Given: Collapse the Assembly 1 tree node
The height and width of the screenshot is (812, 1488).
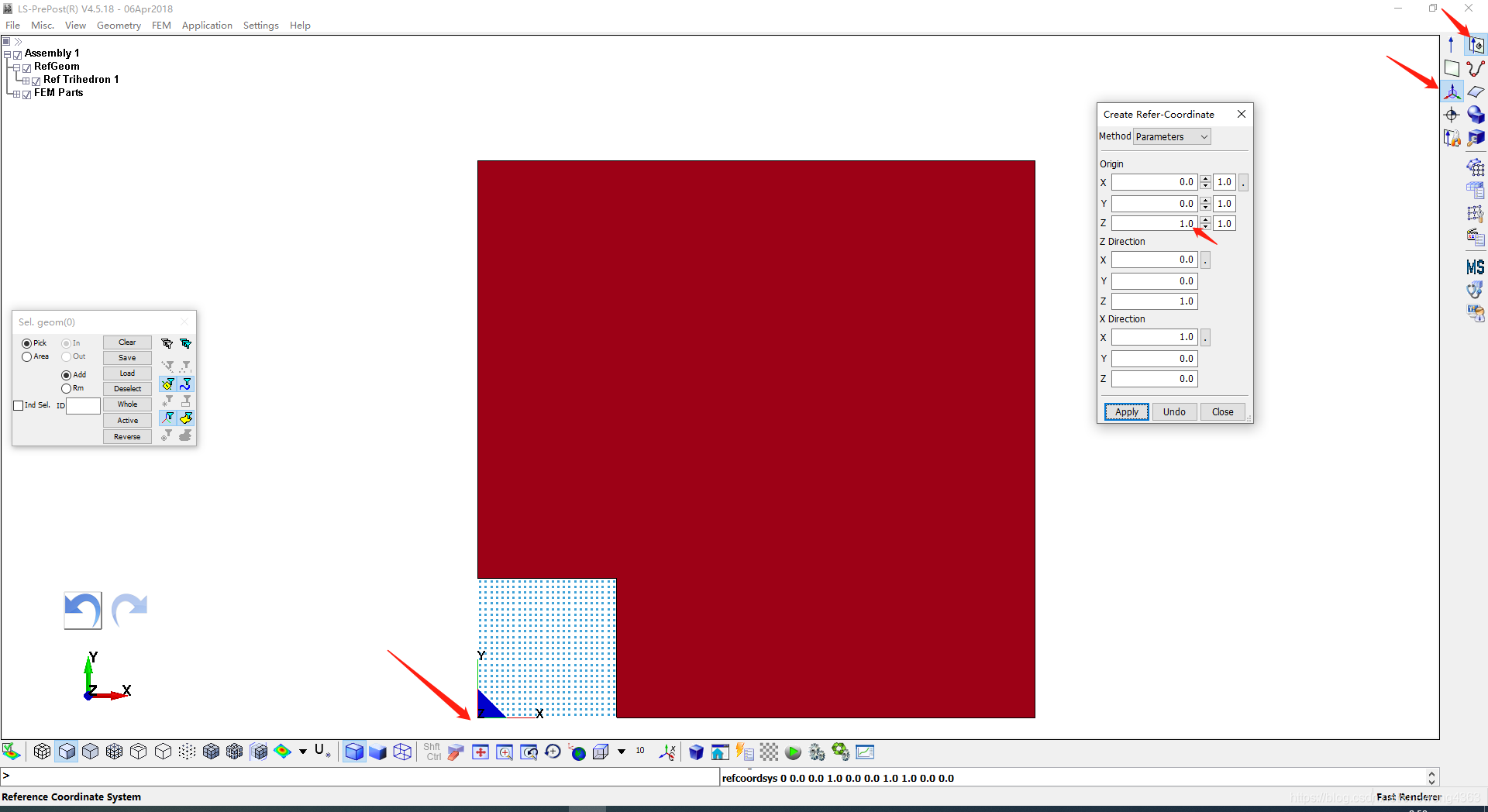Looking at the screenshot, I should click(x=7, y=54).
